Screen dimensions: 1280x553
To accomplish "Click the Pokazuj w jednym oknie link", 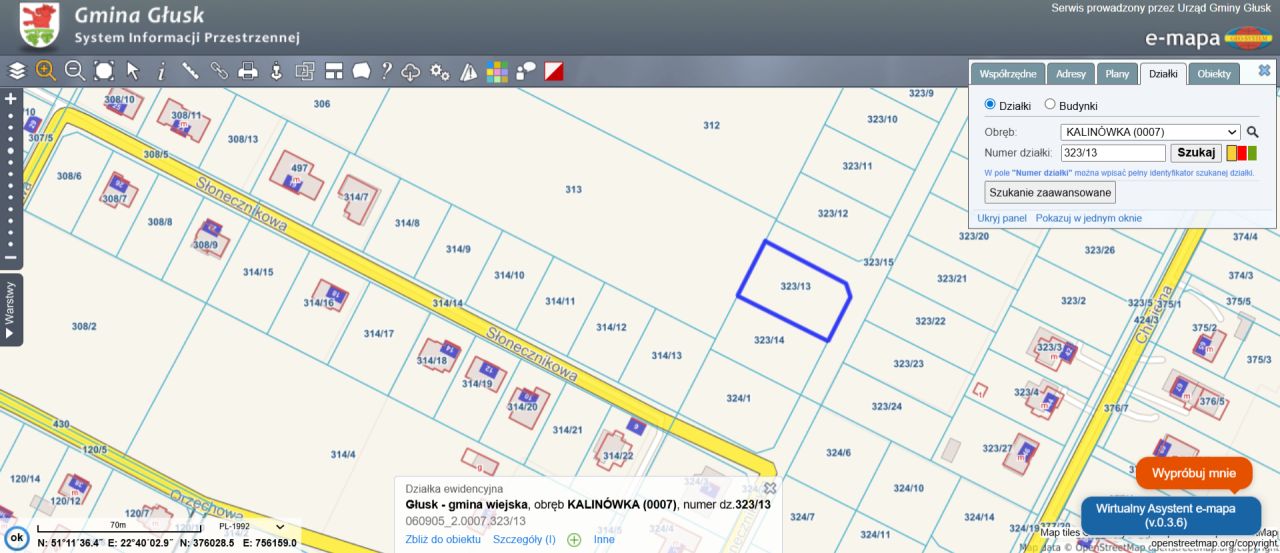I will [1089, 218].
